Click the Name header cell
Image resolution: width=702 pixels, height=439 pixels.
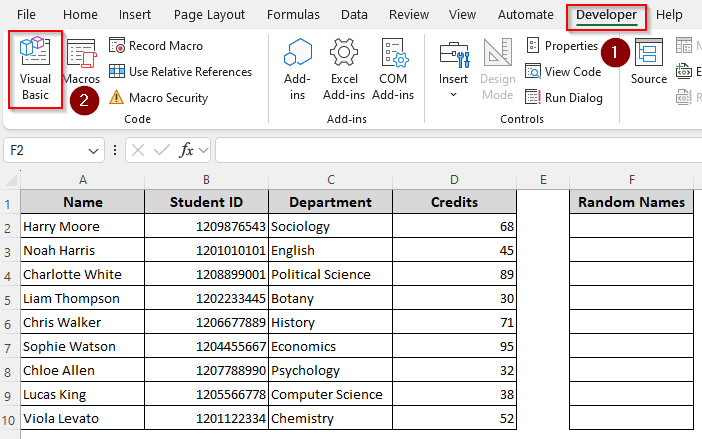tap(83, 202)
